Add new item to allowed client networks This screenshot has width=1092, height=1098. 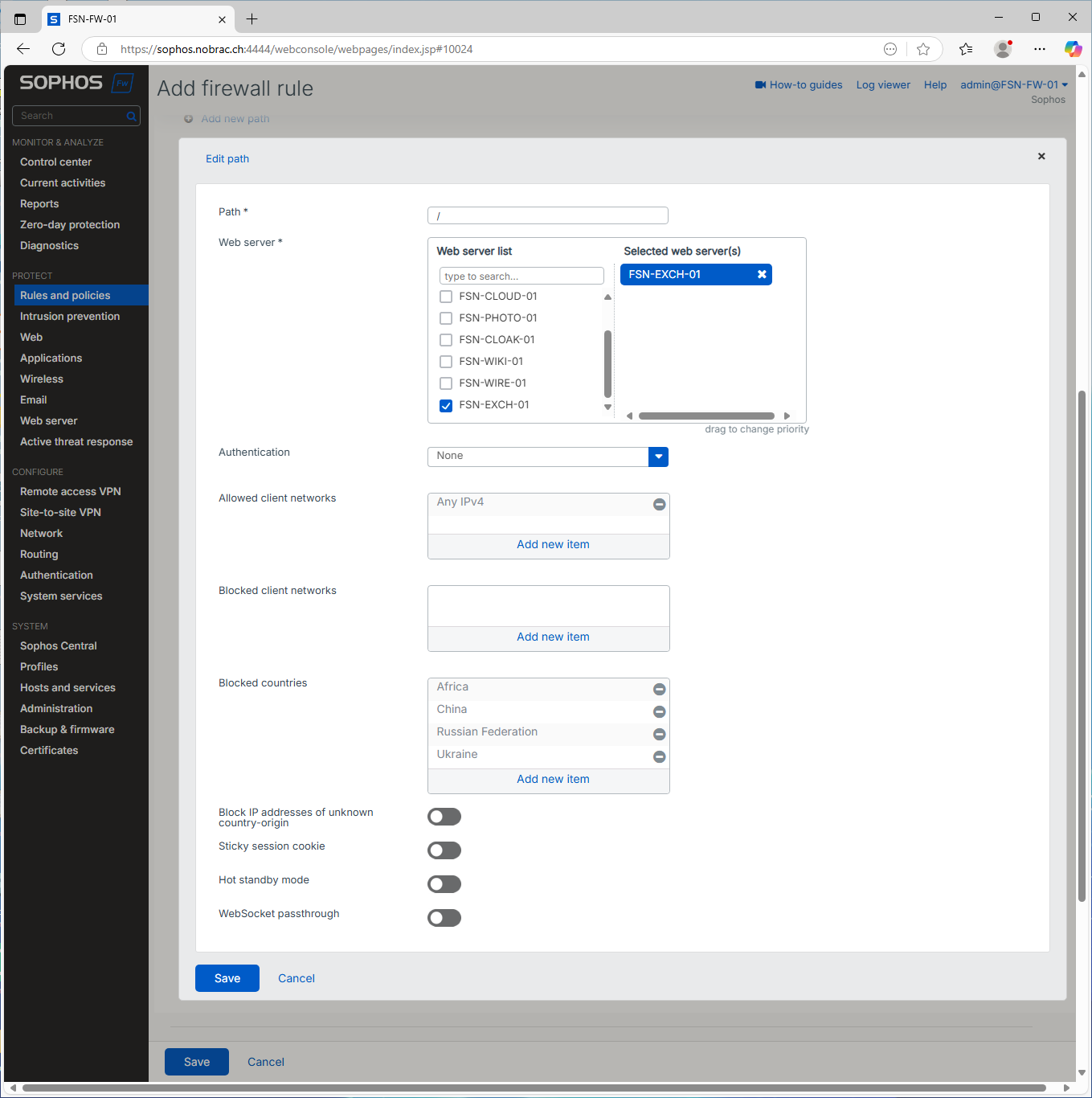[x=553, y=545]
